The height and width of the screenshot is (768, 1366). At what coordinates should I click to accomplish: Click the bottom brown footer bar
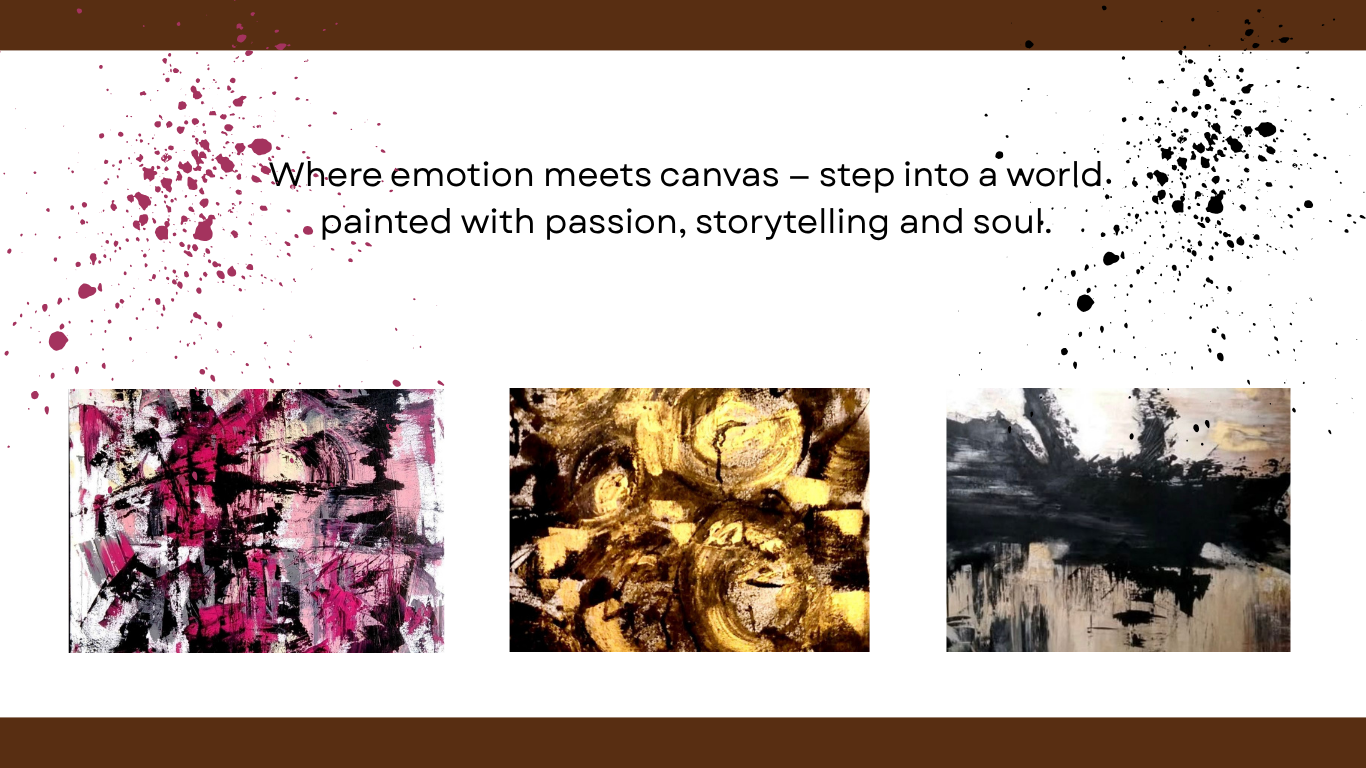coord(683,742)
